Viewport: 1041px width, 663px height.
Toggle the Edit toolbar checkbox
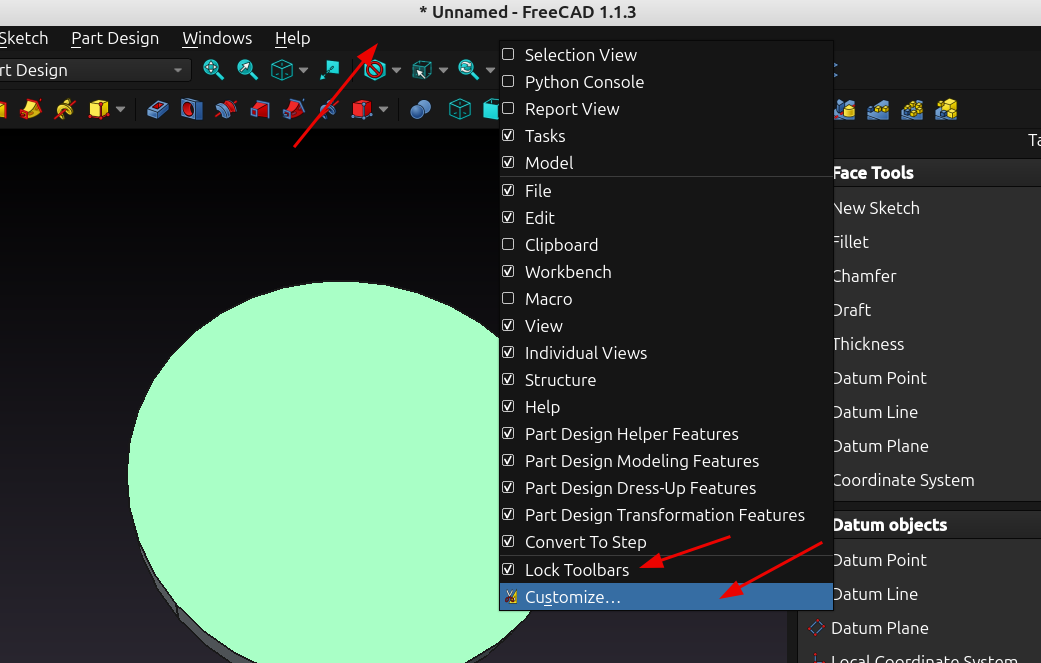[509, 218]
